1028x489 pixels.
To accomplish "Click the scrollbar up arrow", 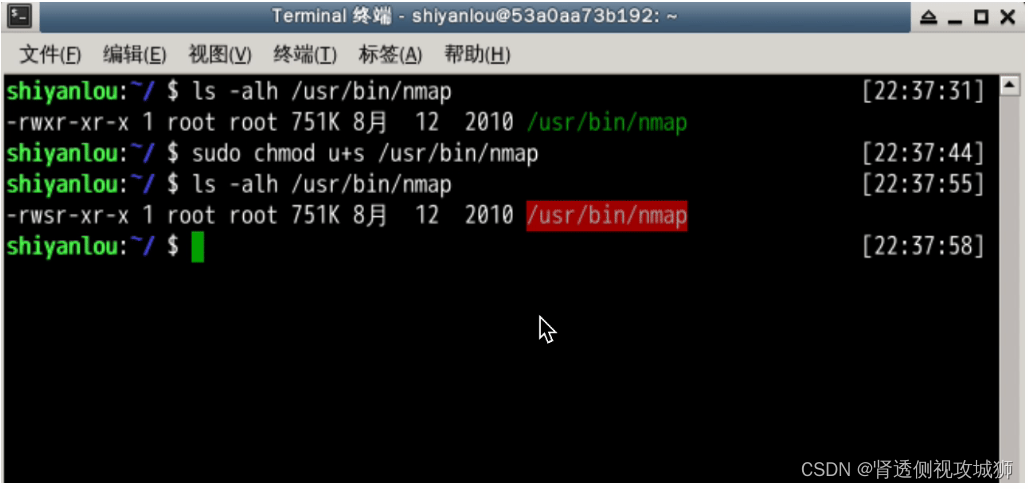I will pos(1010,84).
